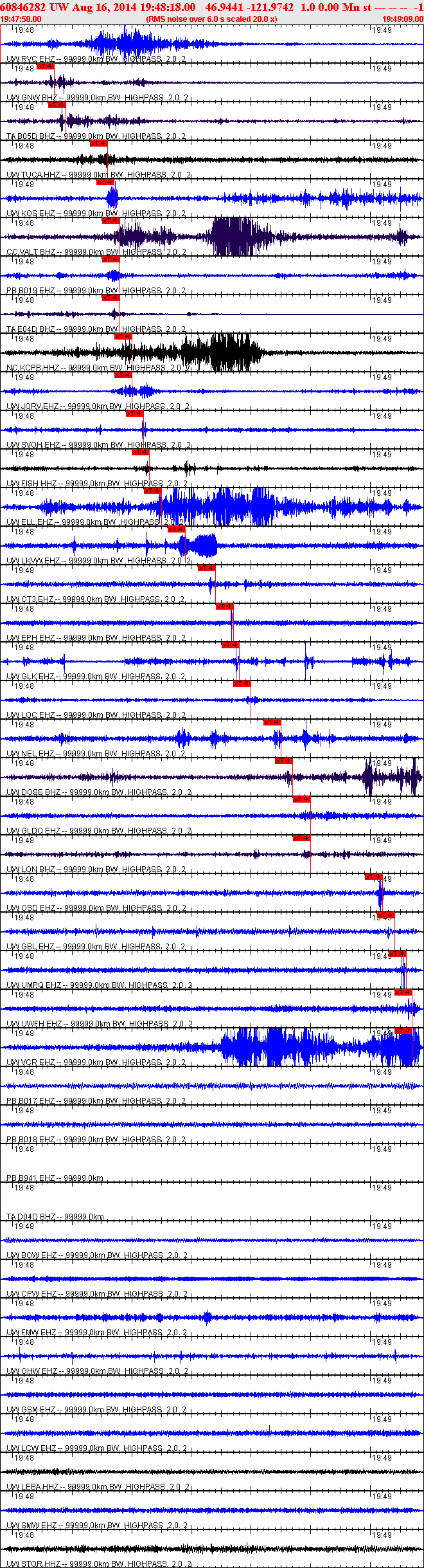
Task: Click the end time 19:49:09.00
Action: click(x=403, y=19)
